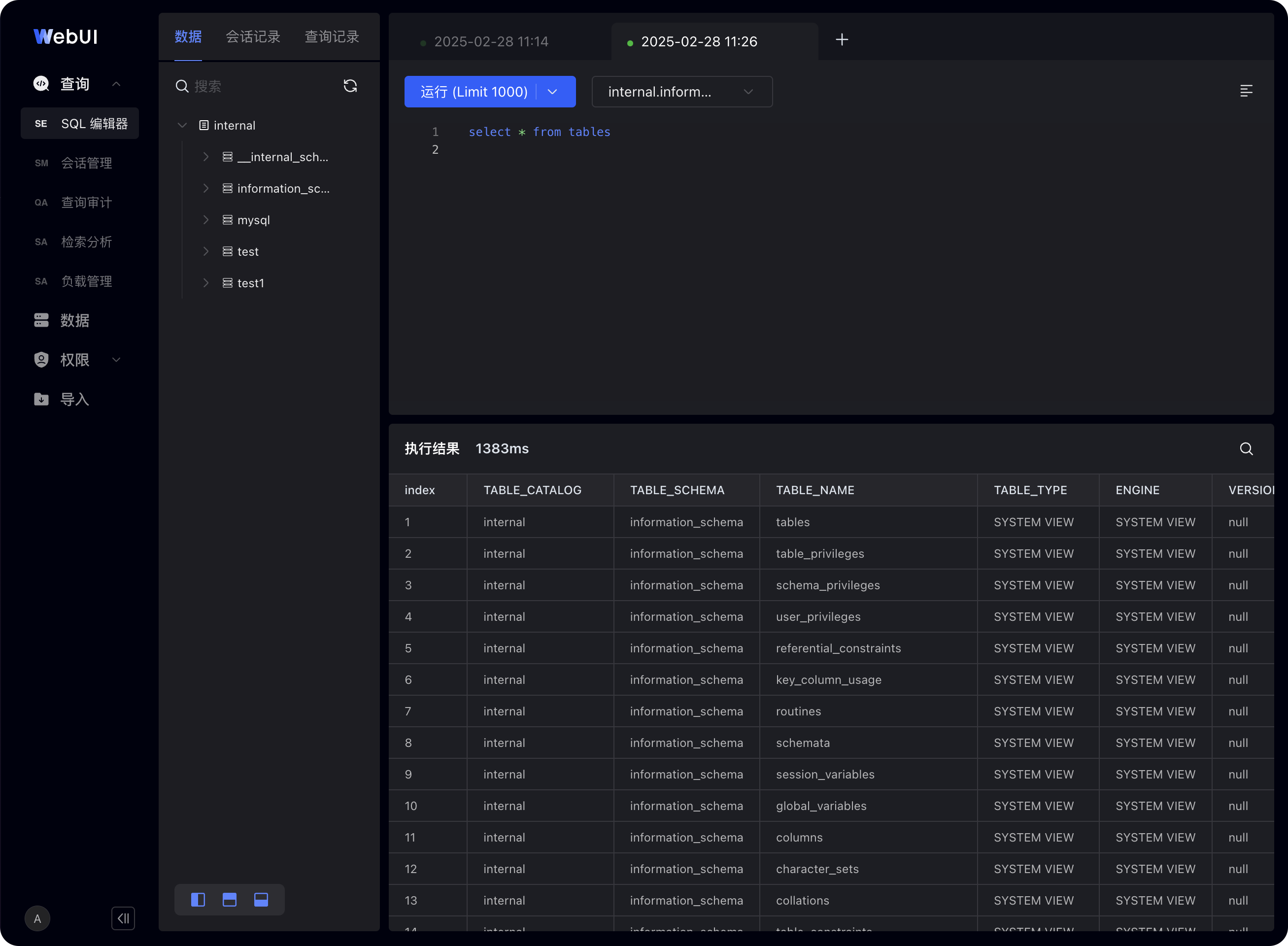1288x946 pixels.
Task: Open the SQL 编辑器 sidebar item
Action: tap(80, 124)
